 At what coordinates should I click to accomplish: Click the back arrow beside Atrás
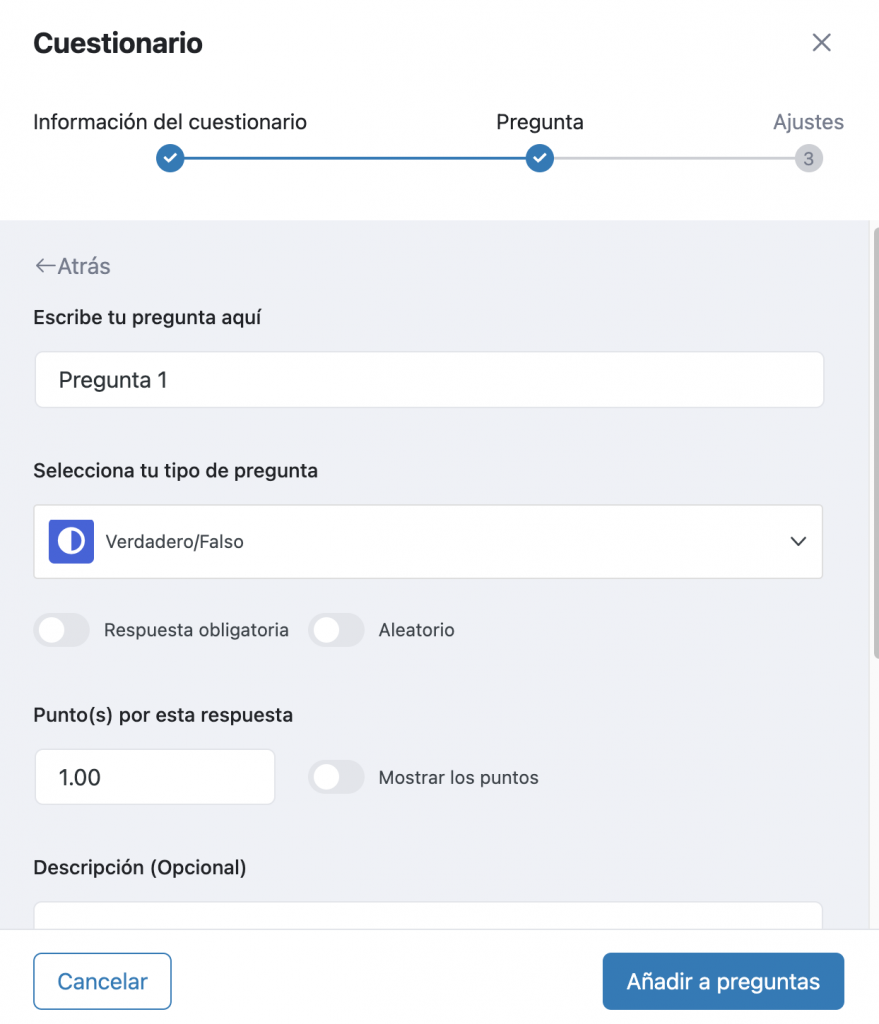[44, 266]
